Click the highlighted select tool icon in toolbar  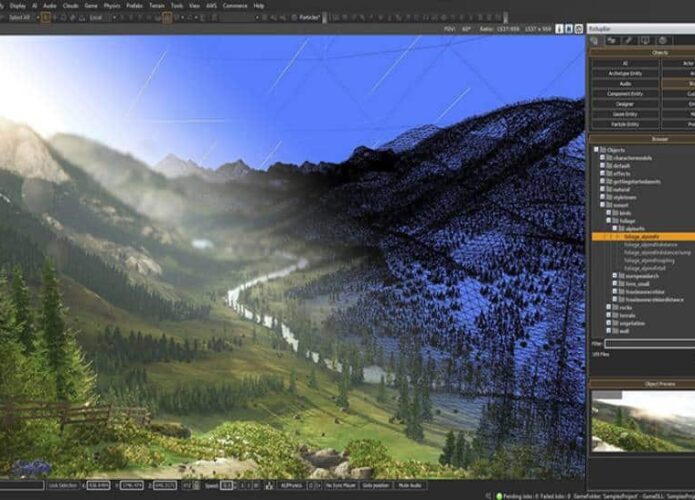tap(46, 18)
